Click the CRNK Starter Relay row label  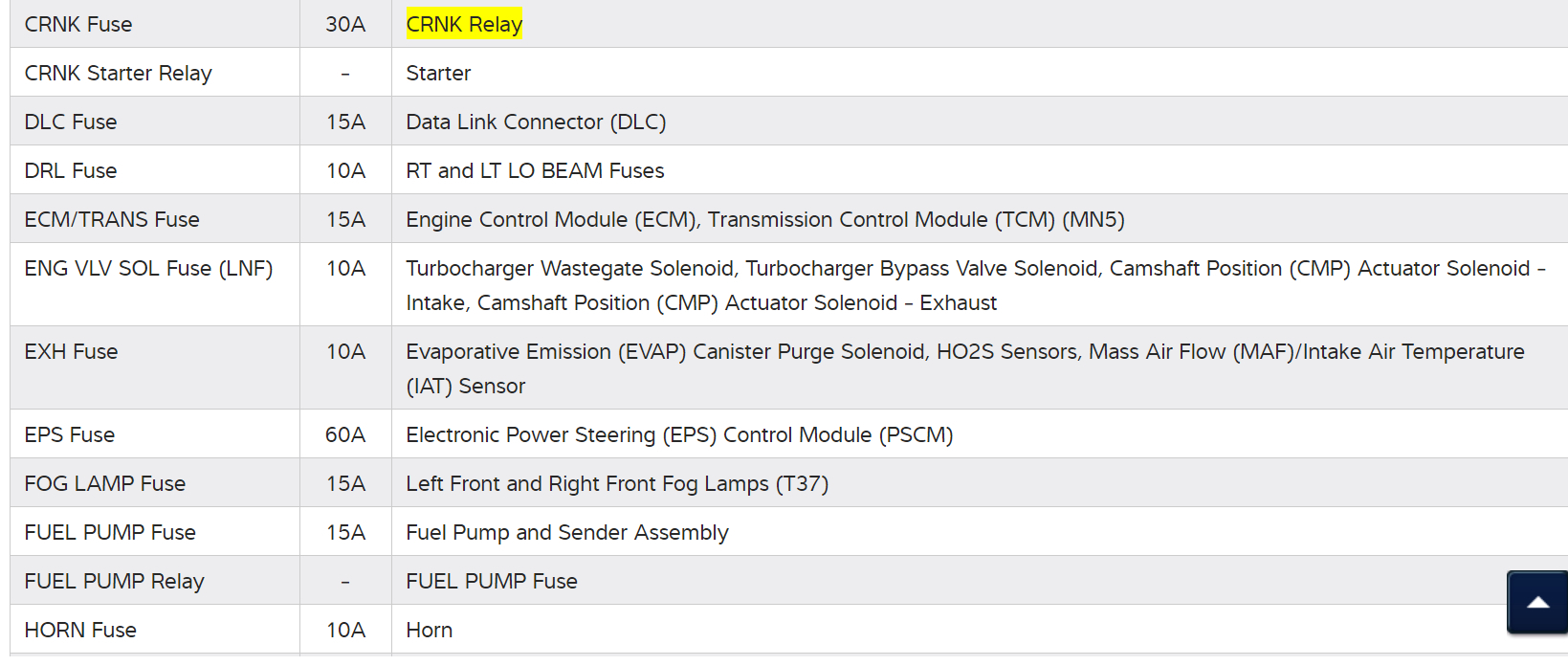pyautogui.click(x=118, y=74)
